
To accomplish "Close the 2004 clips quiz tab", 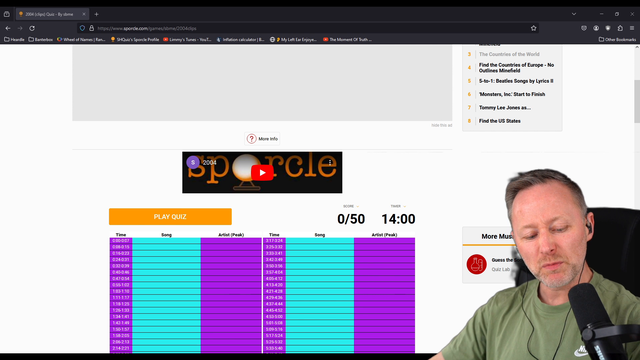I will (x=84, y=14).
